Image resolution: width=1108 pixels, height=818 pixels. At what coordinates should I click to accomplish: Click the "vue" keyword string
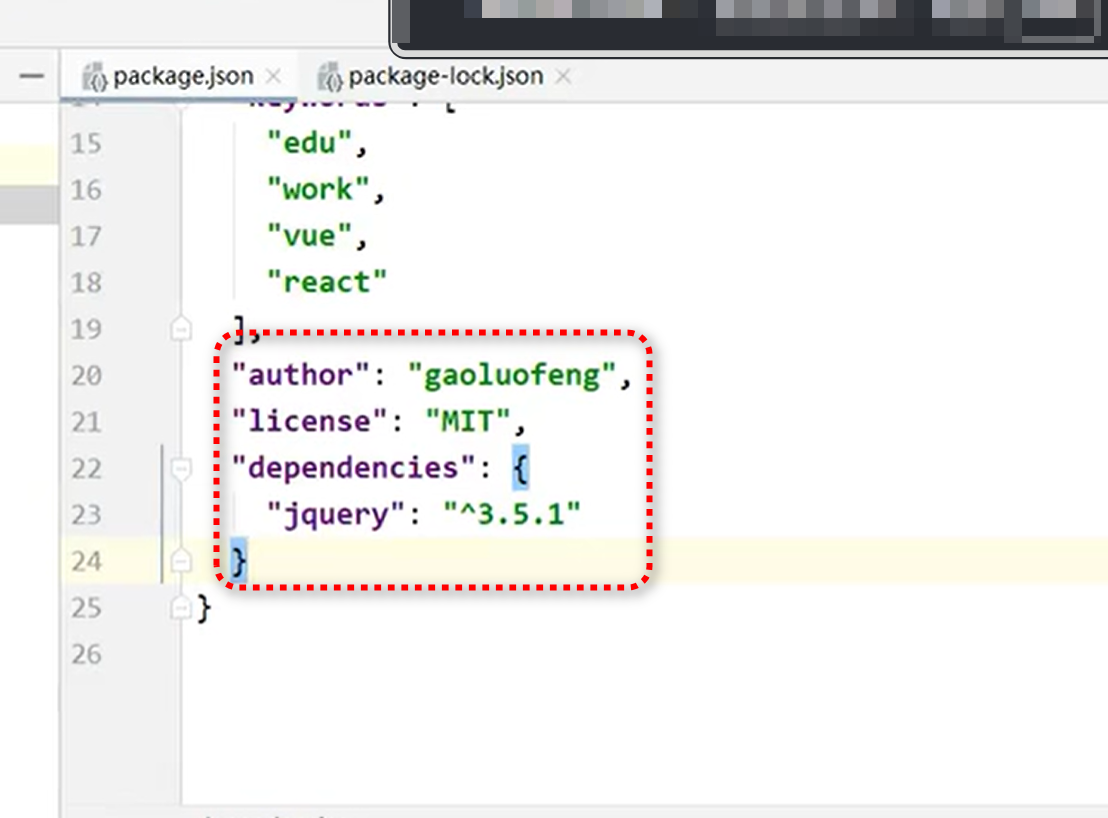pos(309,236)
